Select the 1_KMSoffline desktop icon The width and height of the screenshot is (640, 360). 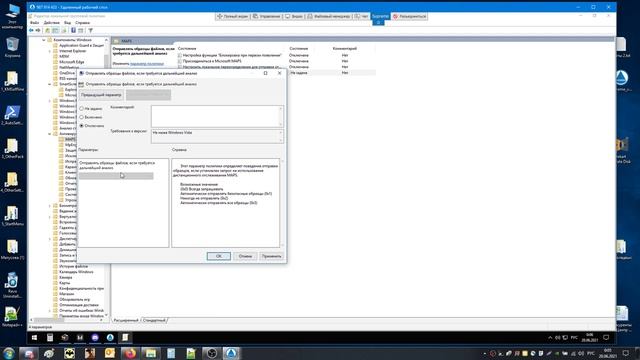(12, 81)
